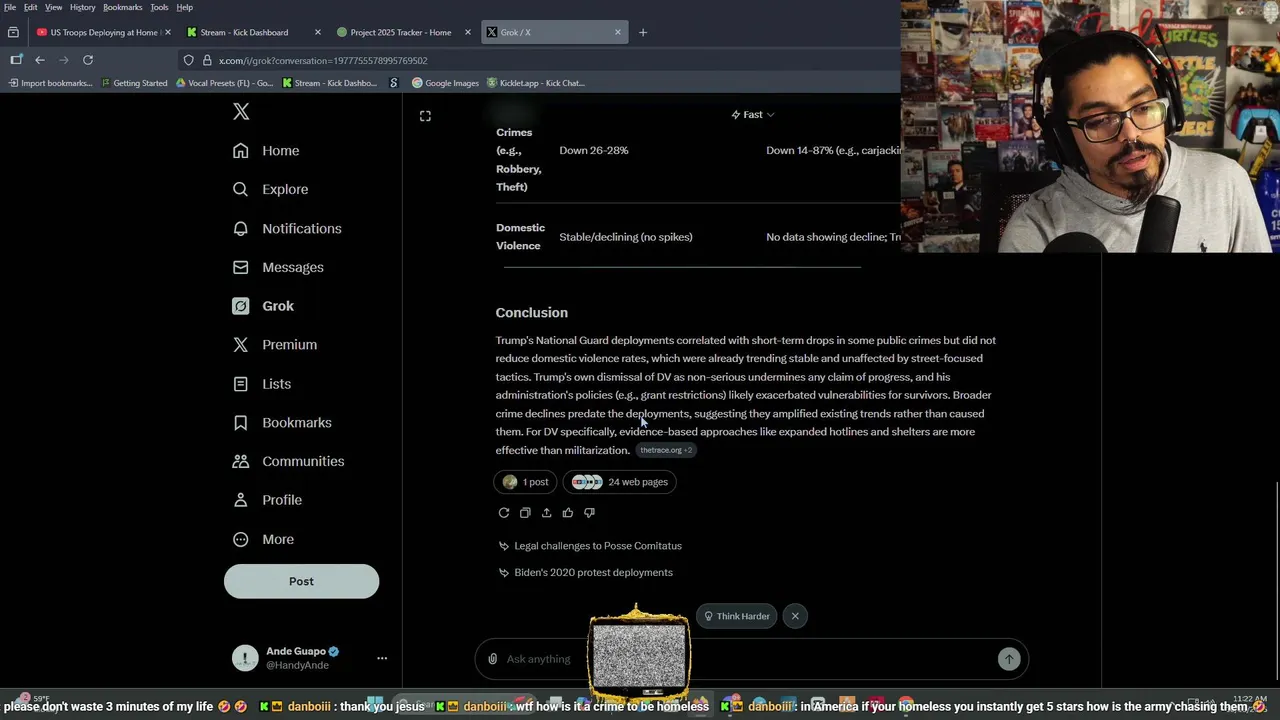Viewport: 1280px width, 720px height.
Task: Open Kicklet.app bookmark
Action: 535,83
